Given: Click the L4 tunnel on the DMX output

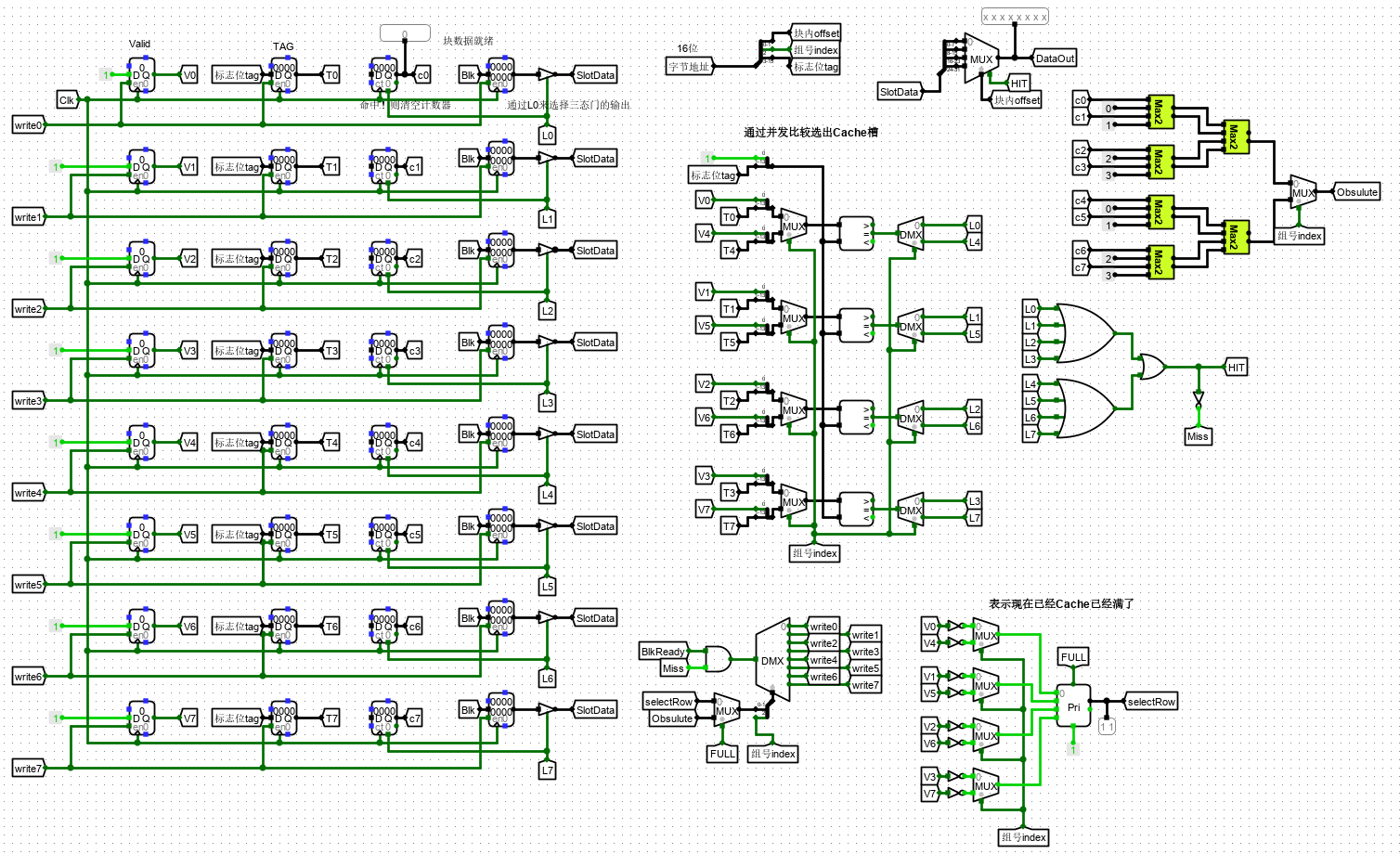Looking at the screenshot, I should tap(974, 242).
